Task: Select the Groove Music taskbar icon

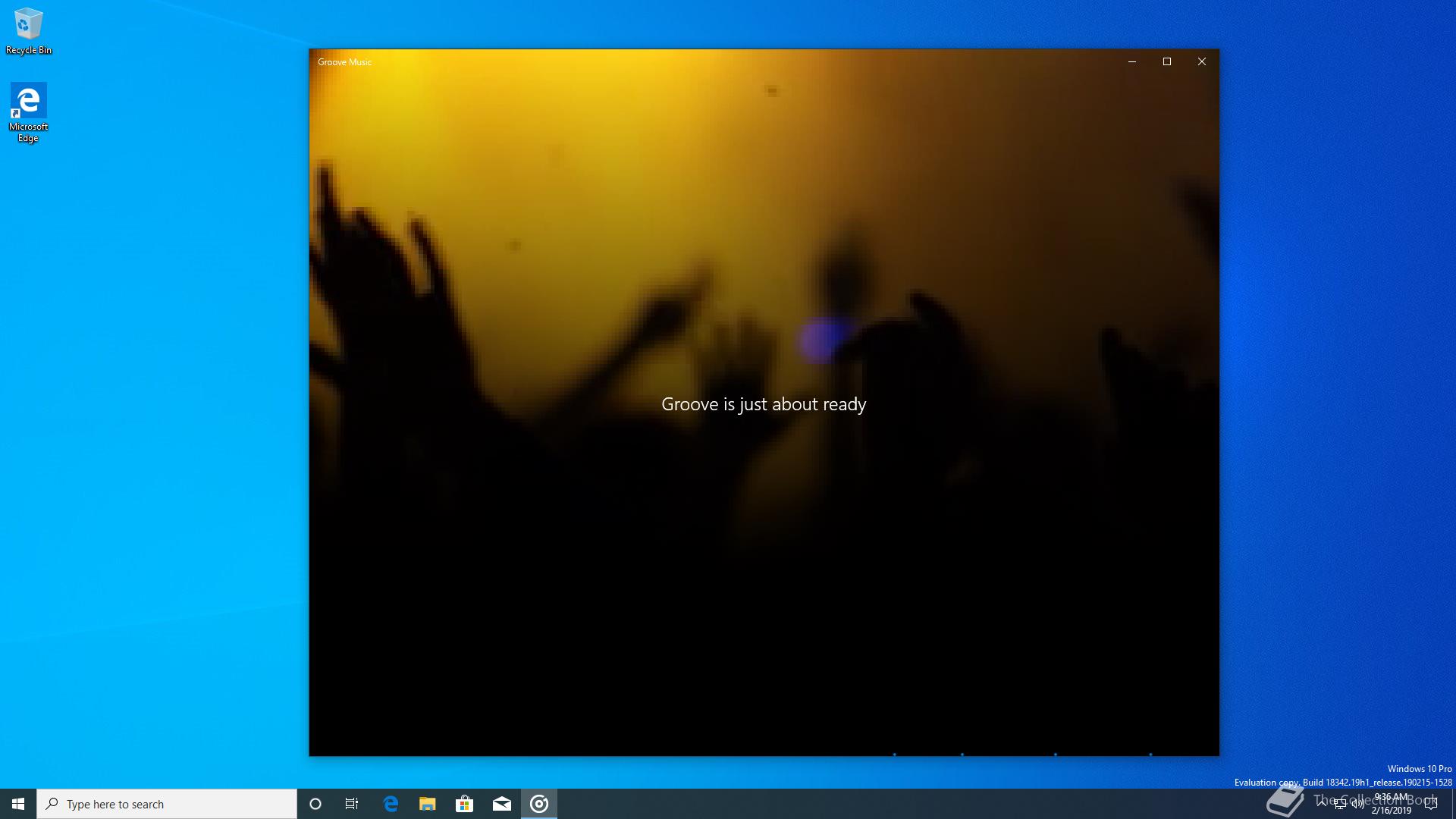Action: tap(539, 804)
